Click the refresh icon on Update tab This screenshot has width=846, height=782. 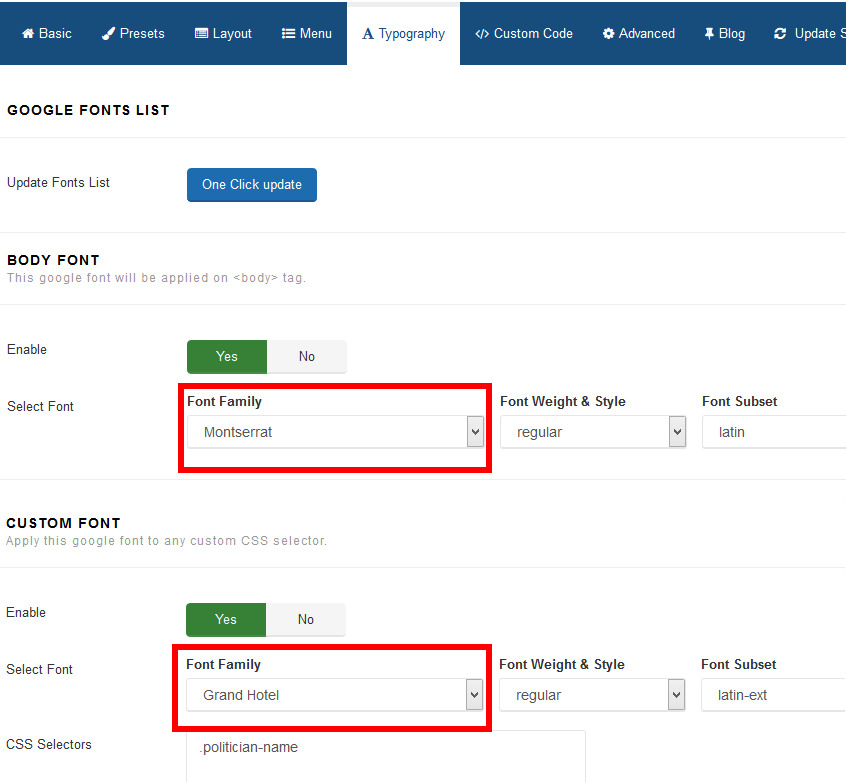pos(780,33)
